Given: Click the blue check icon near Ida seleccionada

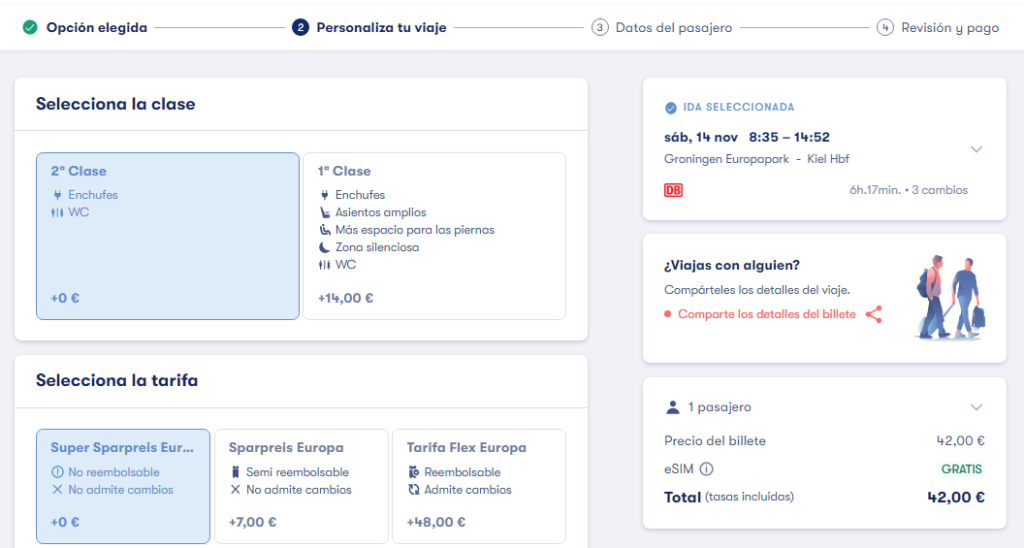Looking at the screenshot, I should pos(671,108).
